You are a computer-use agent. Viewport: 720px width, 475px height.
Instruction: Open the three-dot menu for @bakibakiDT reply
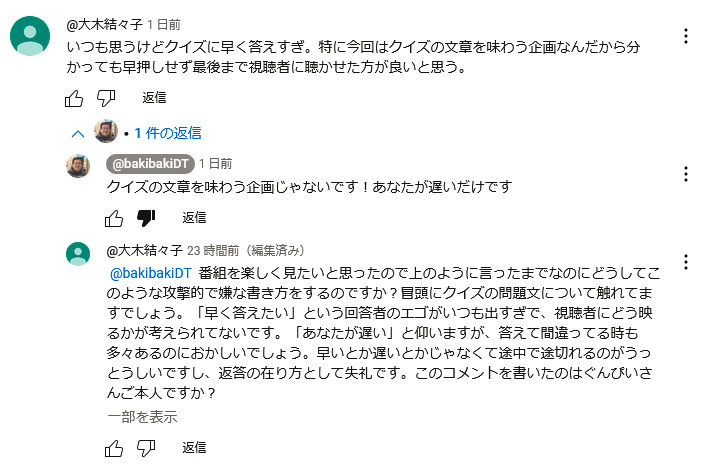(x=686, y=174)
